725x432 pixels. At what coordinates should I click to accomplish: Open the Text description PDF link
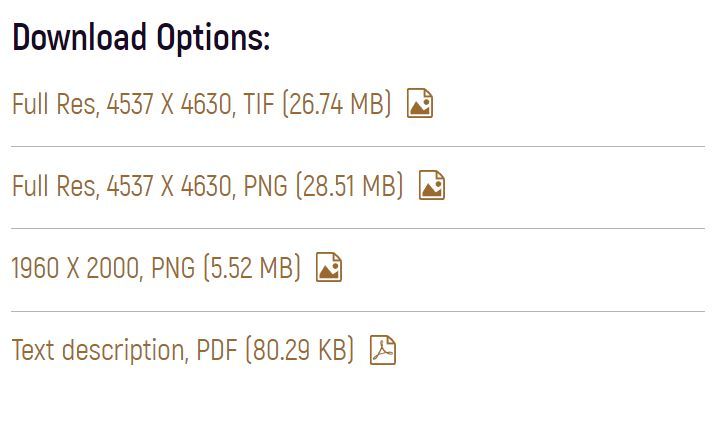tap(182, 351)
